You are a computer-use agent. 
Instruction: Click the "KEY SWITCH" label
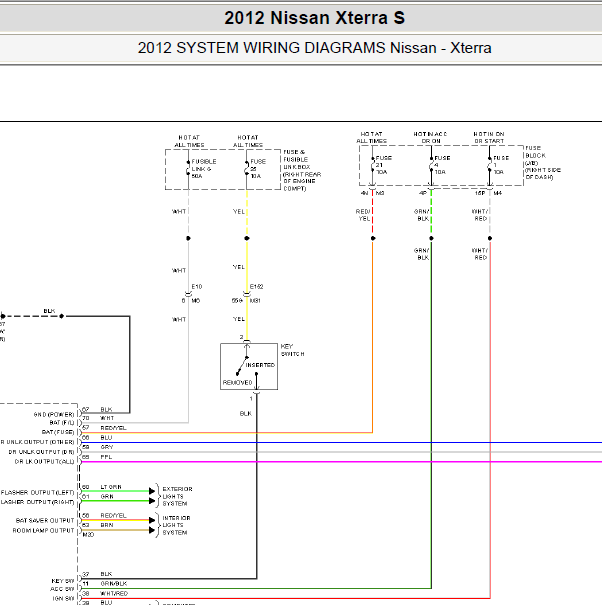[x=292, y=350]
